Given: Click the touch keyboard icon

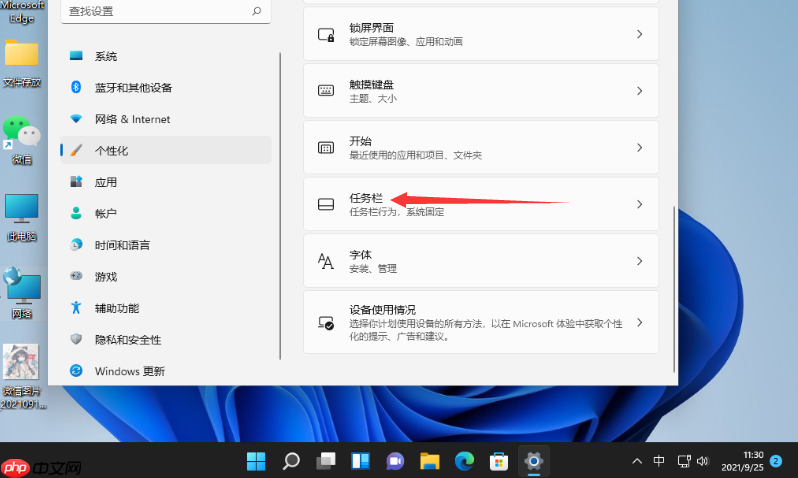Looking at the screenshot, I should click(x=326, y=91).
